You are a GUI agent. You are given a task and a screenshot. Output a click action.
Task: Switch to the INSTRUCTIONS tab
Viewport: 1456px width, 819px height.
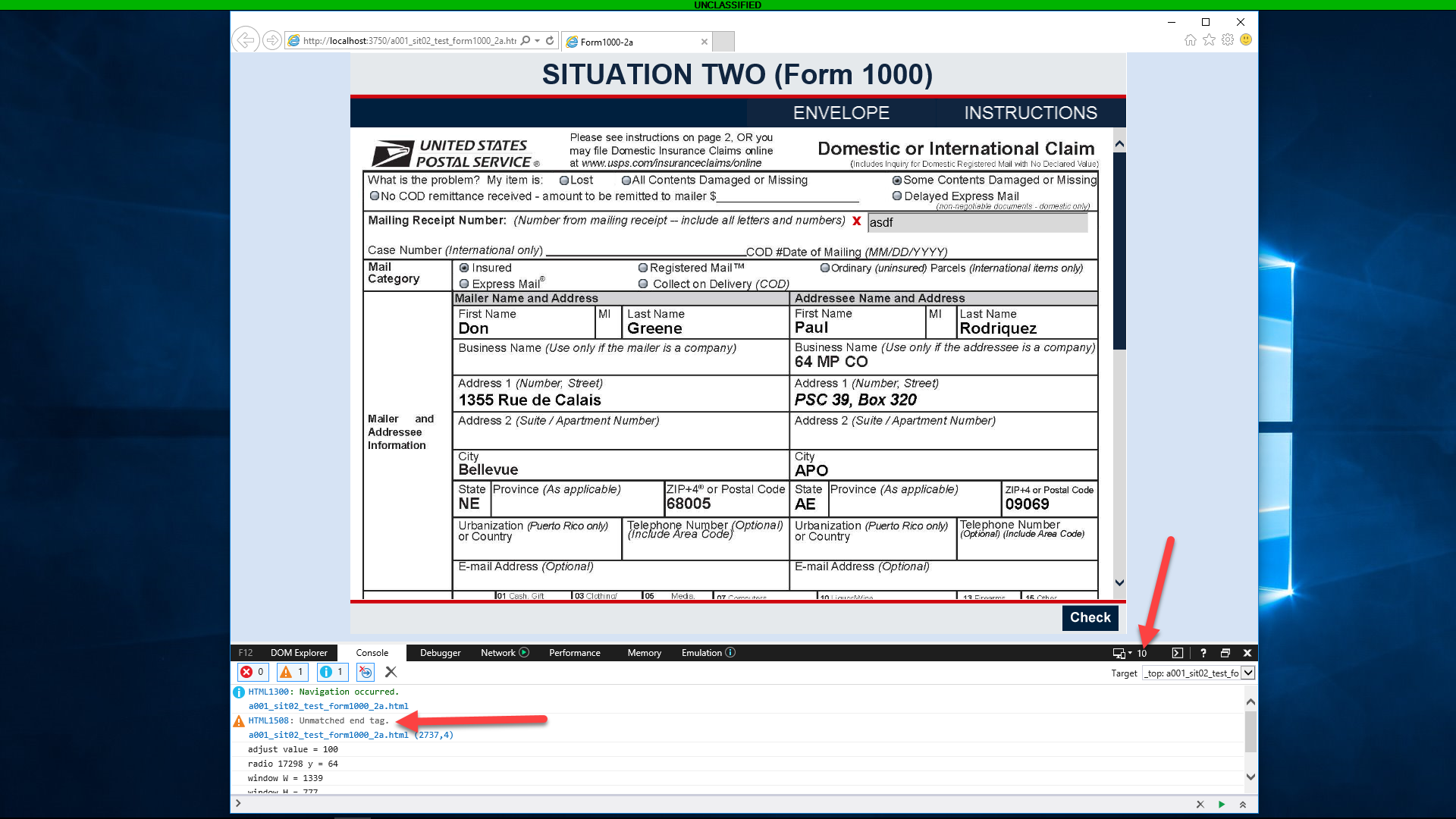click(x=1031, y=113)
